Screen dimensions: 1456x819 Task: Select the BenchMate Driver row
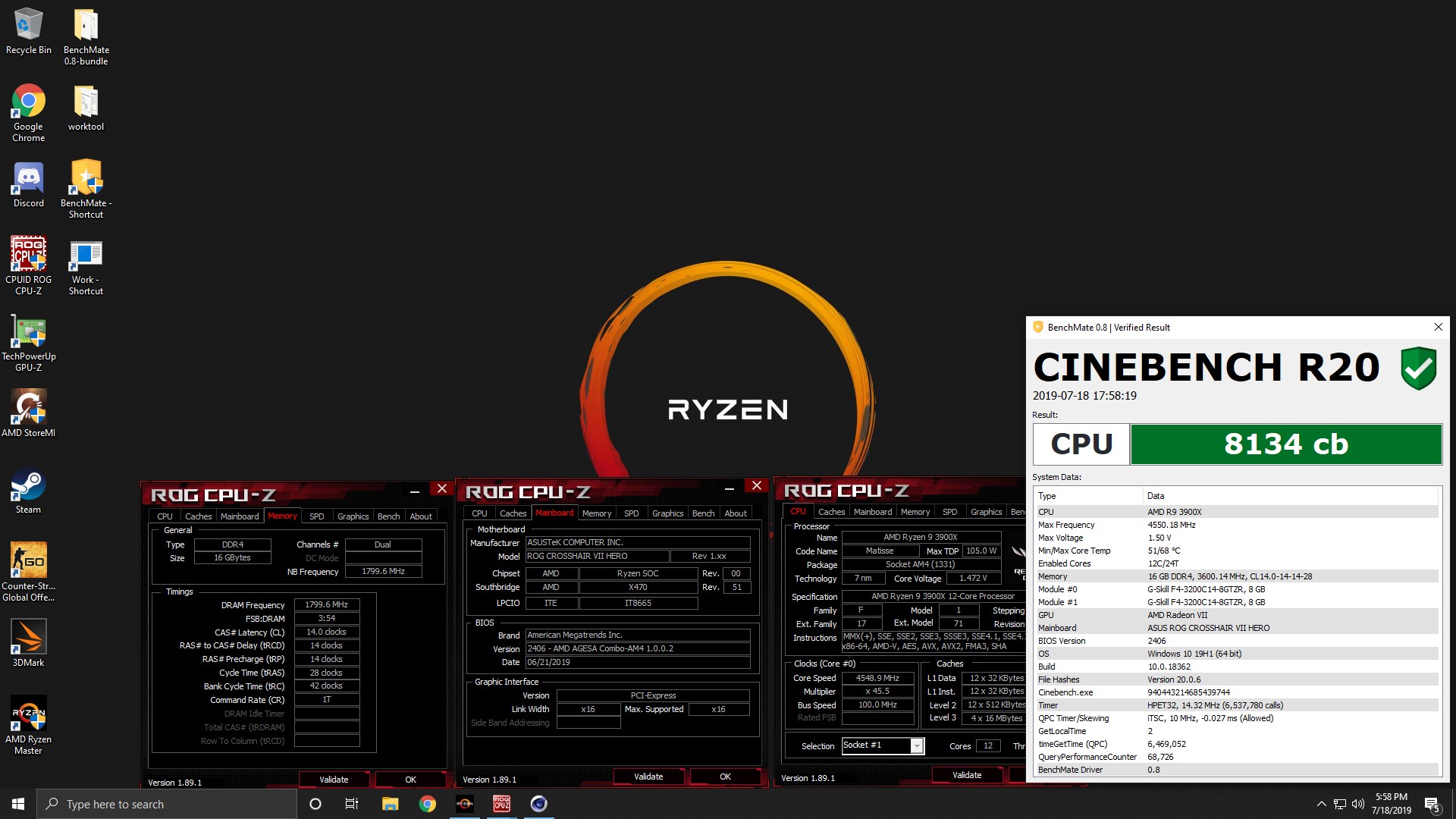click(x=1237, y=770)
